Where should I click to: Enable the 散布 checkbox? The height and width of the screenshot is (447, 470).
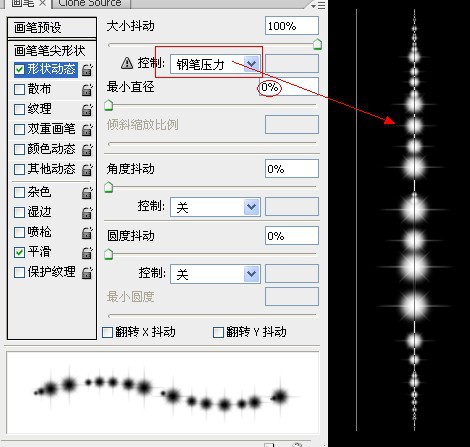[x=19, y=89]
